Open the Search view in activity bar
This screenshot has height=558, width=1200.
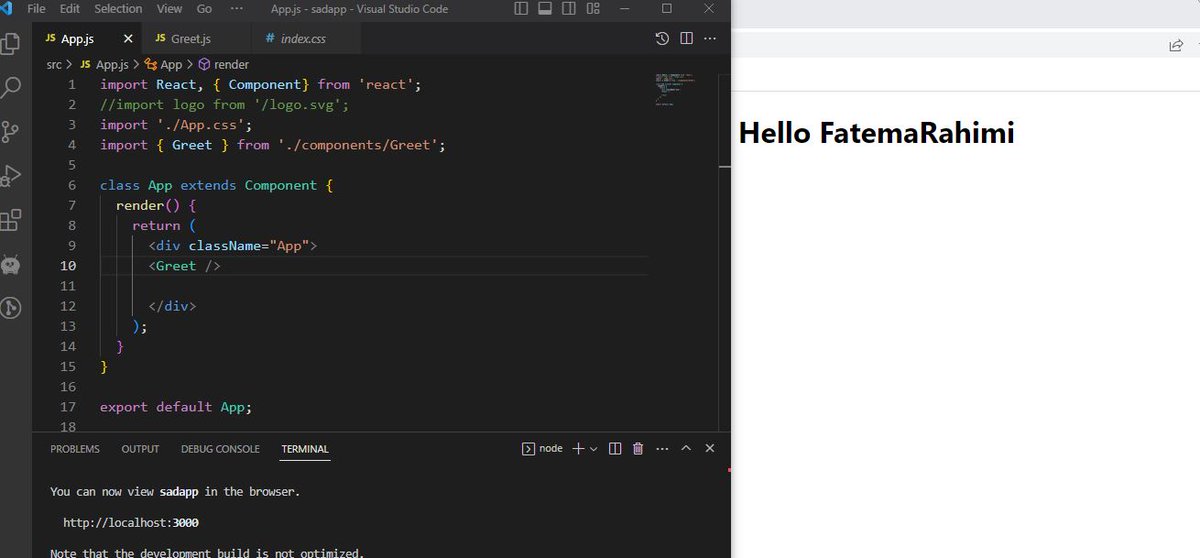click(x=11, y=87)
